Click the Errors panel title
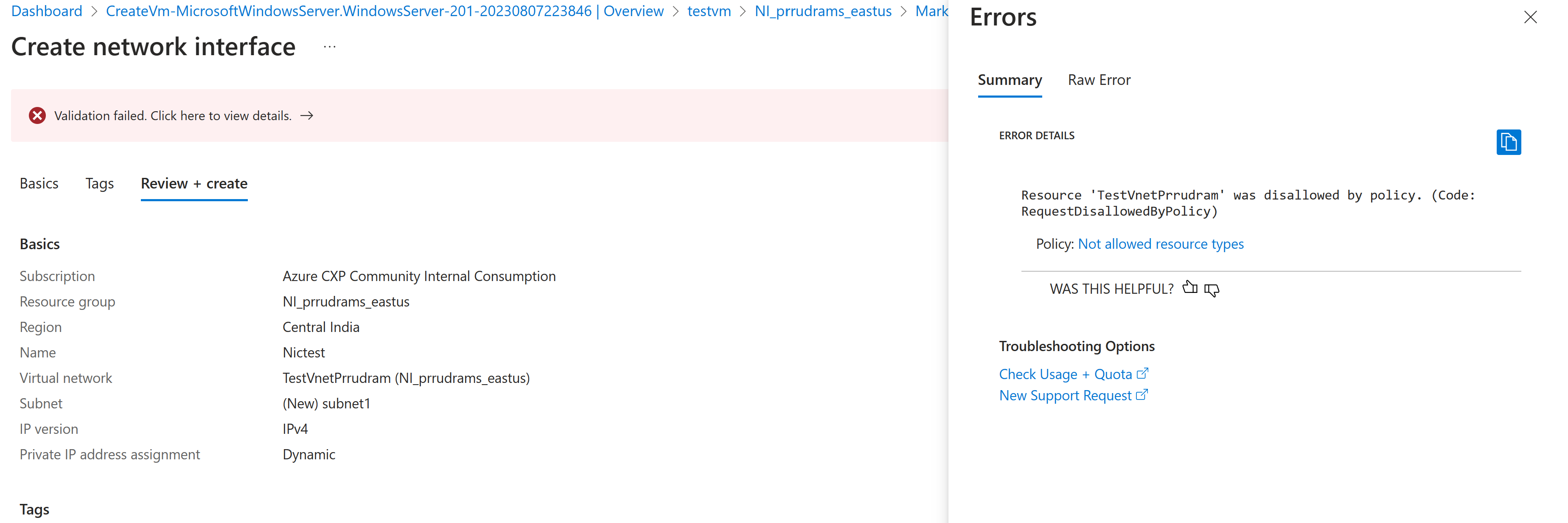 click(x=1002, y=18)
